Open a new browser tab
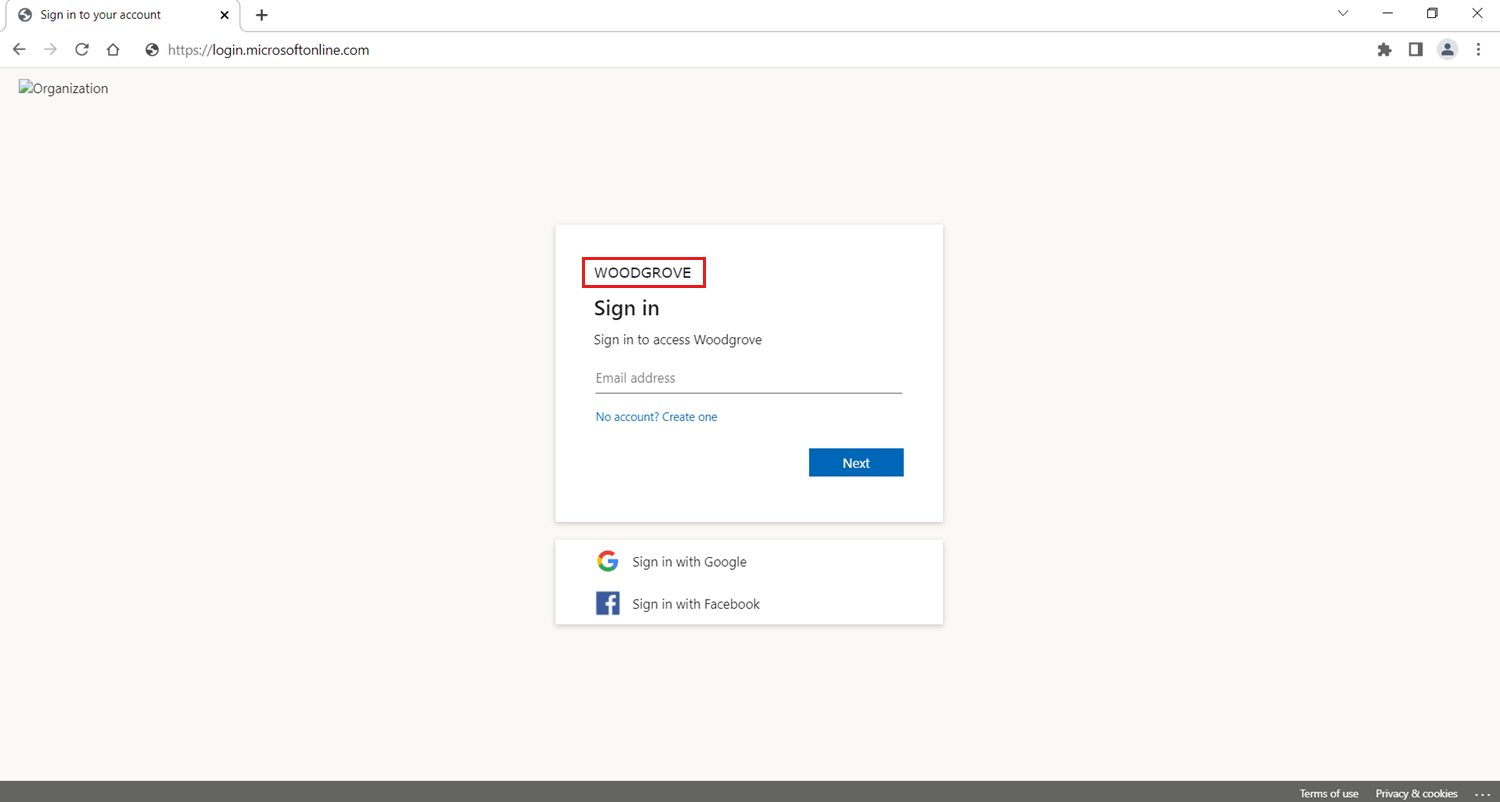Viewport: 1500px width, 802px height. coord(262,15)
